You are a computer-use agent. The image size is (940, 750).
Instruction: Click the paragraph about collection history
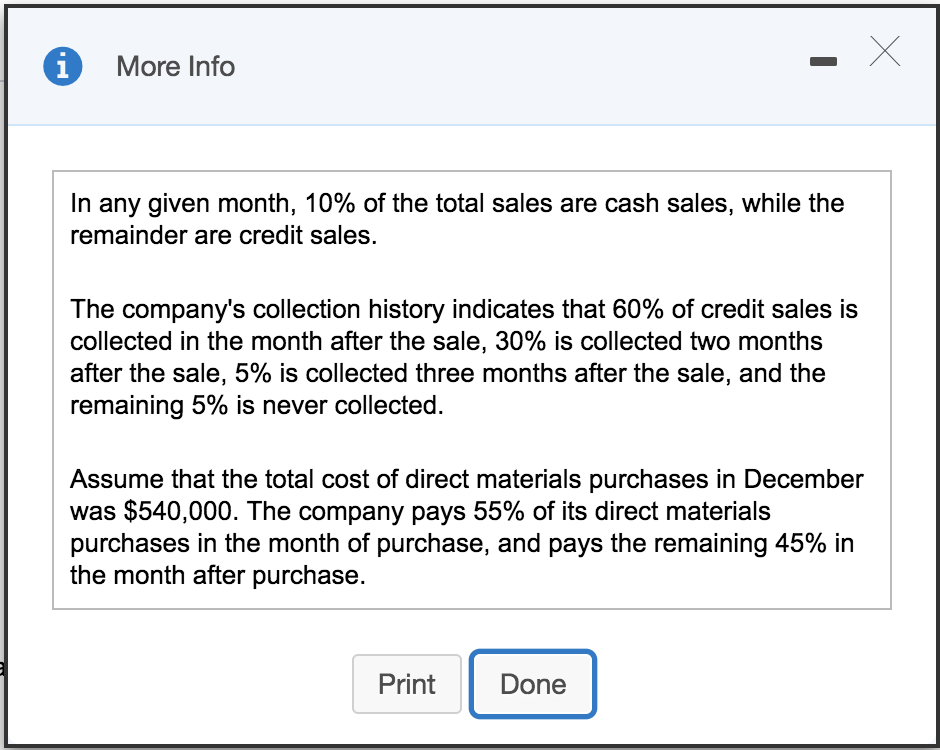[x=464, y=357]
